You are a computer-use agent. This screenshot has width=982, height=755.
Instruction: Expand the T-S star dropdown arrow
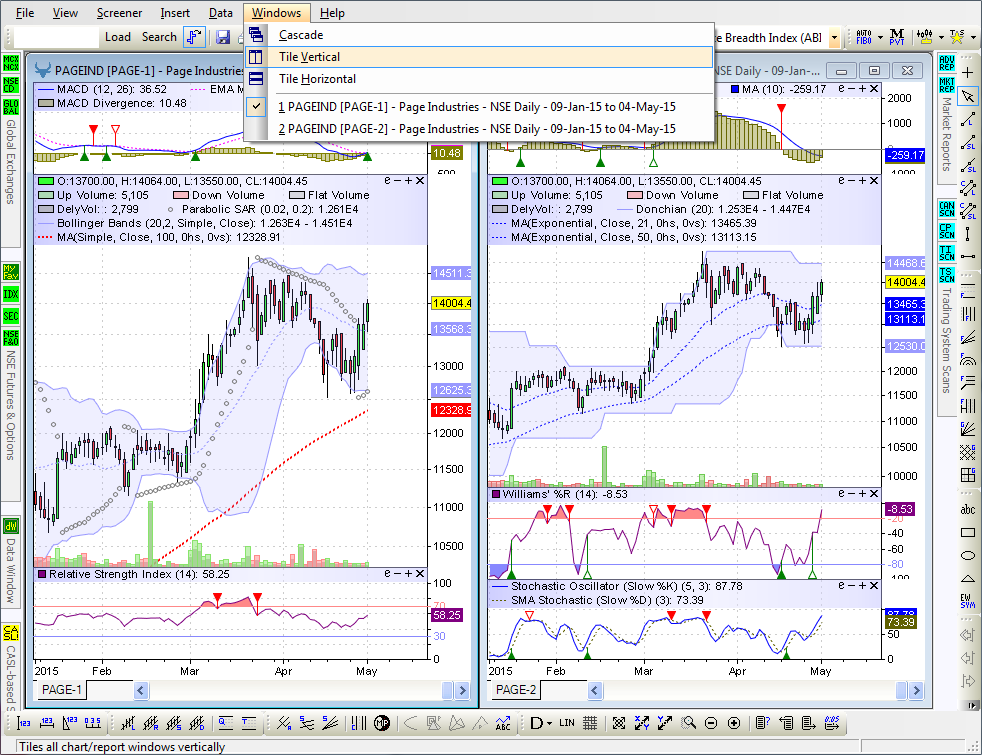click(972, 38)
